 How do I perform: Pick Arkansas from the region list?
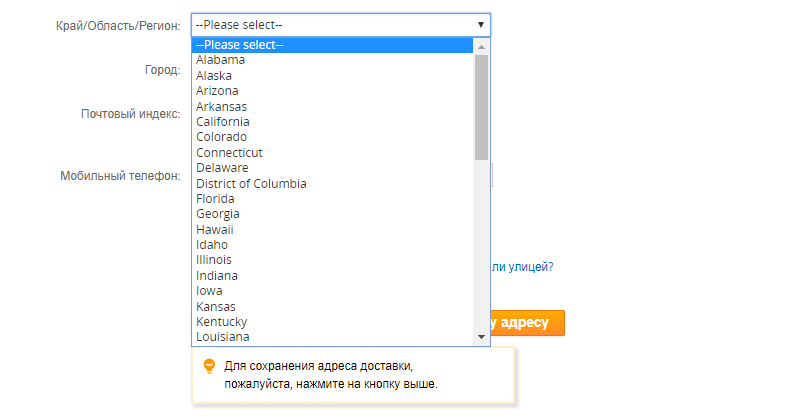click(221, 106)
